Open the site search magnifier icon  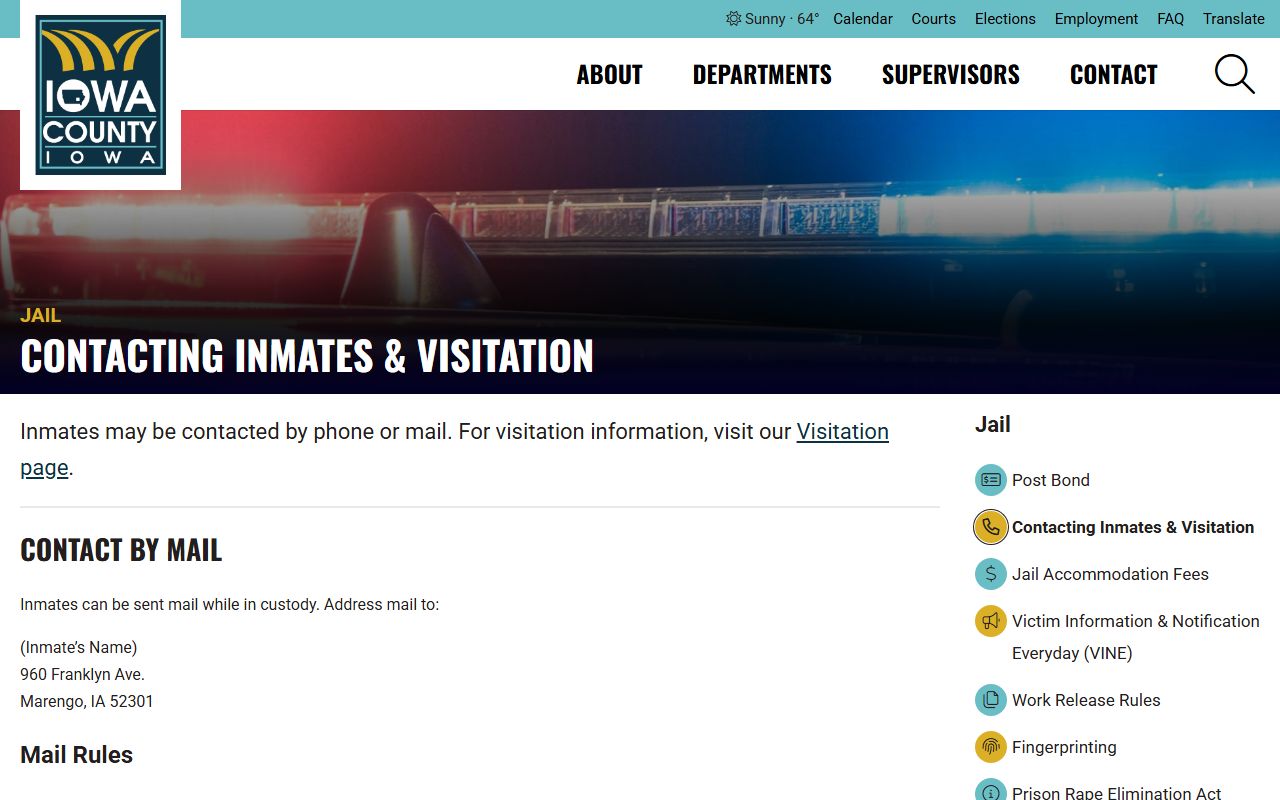pos(1234,74)
